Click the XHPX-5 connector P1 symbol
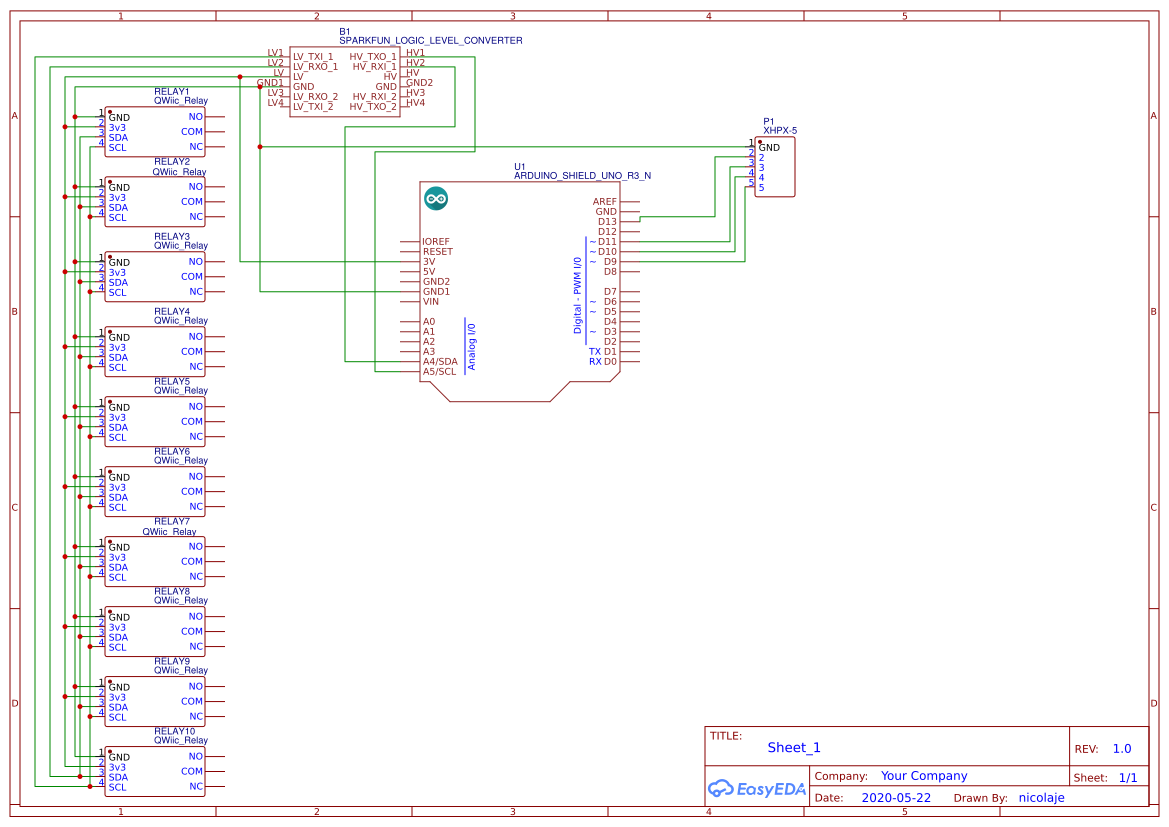Screen dimensions: 1169x827 pyautogui.click(x=773, y=167)
